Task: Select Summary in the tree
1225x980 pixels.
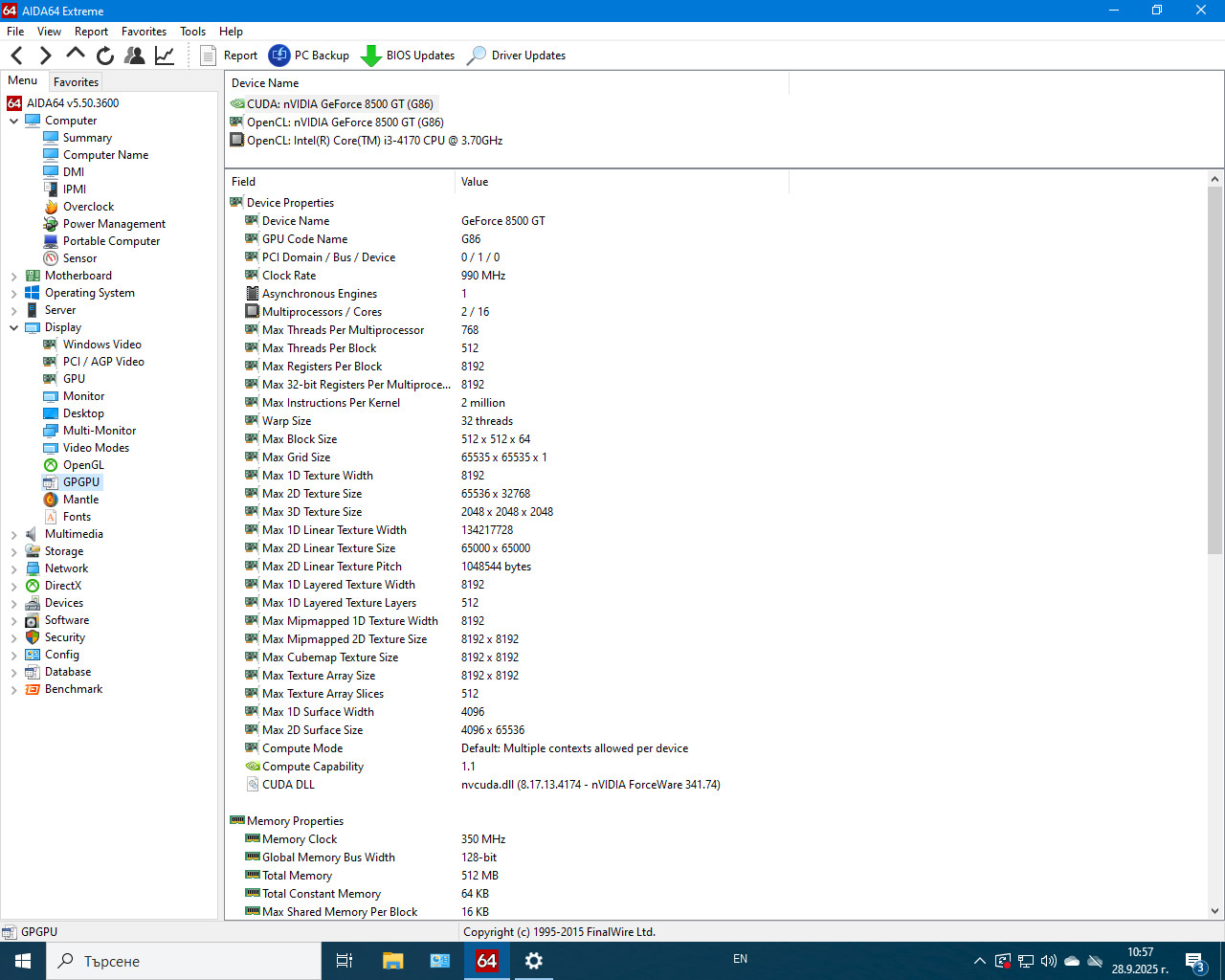Action: [x=87, y=138]
